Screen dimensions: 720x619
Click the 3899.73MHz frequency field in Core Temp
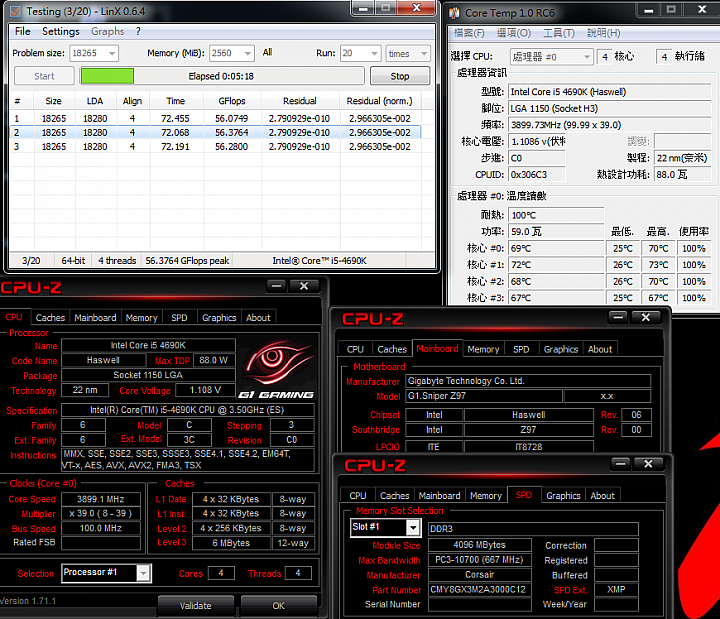610,125
